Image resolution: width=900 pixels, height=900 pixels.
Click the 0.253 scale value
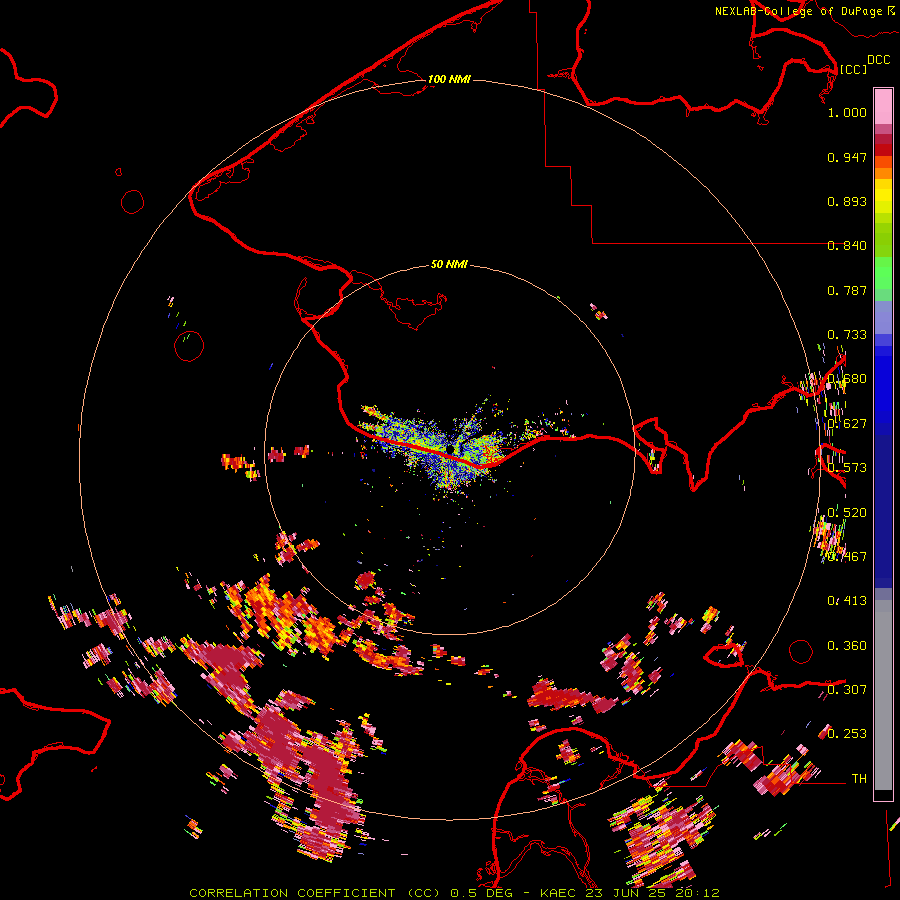(x=847, y=734)
